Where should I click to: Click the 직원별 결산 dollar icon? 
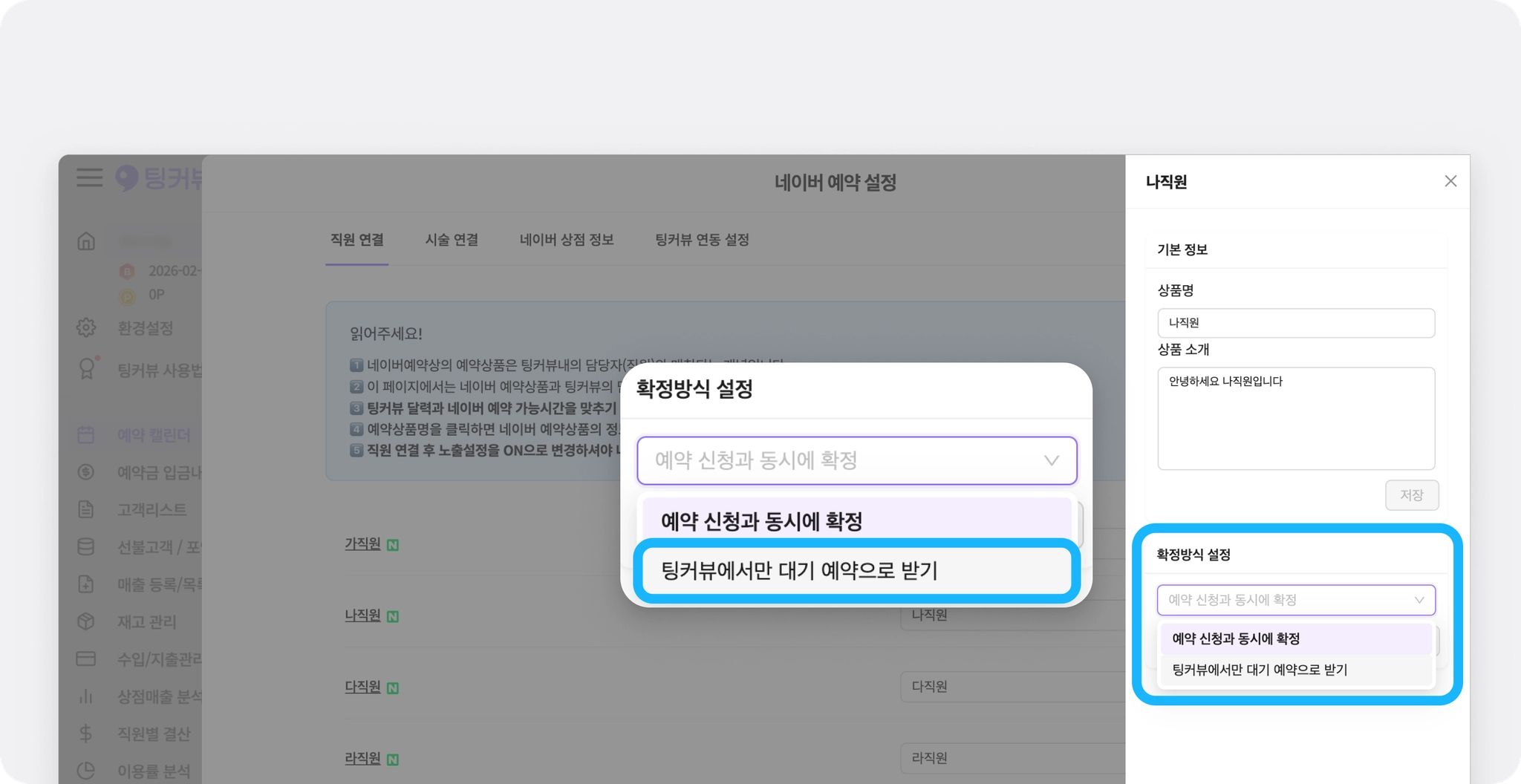[x=86, y=734]
